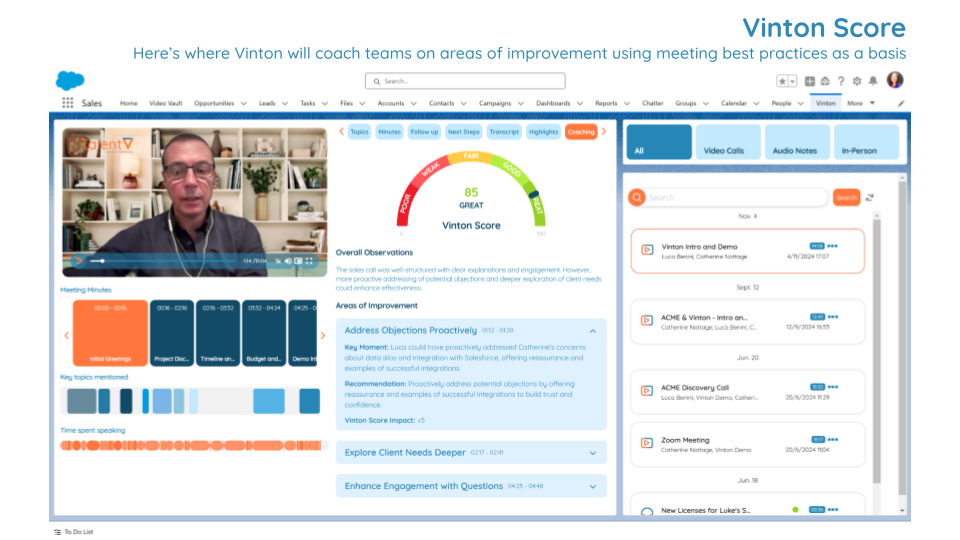The width and height of the screenshot is (960, 540).
Task: Show All meetings filter
Action: click(659, 142)
